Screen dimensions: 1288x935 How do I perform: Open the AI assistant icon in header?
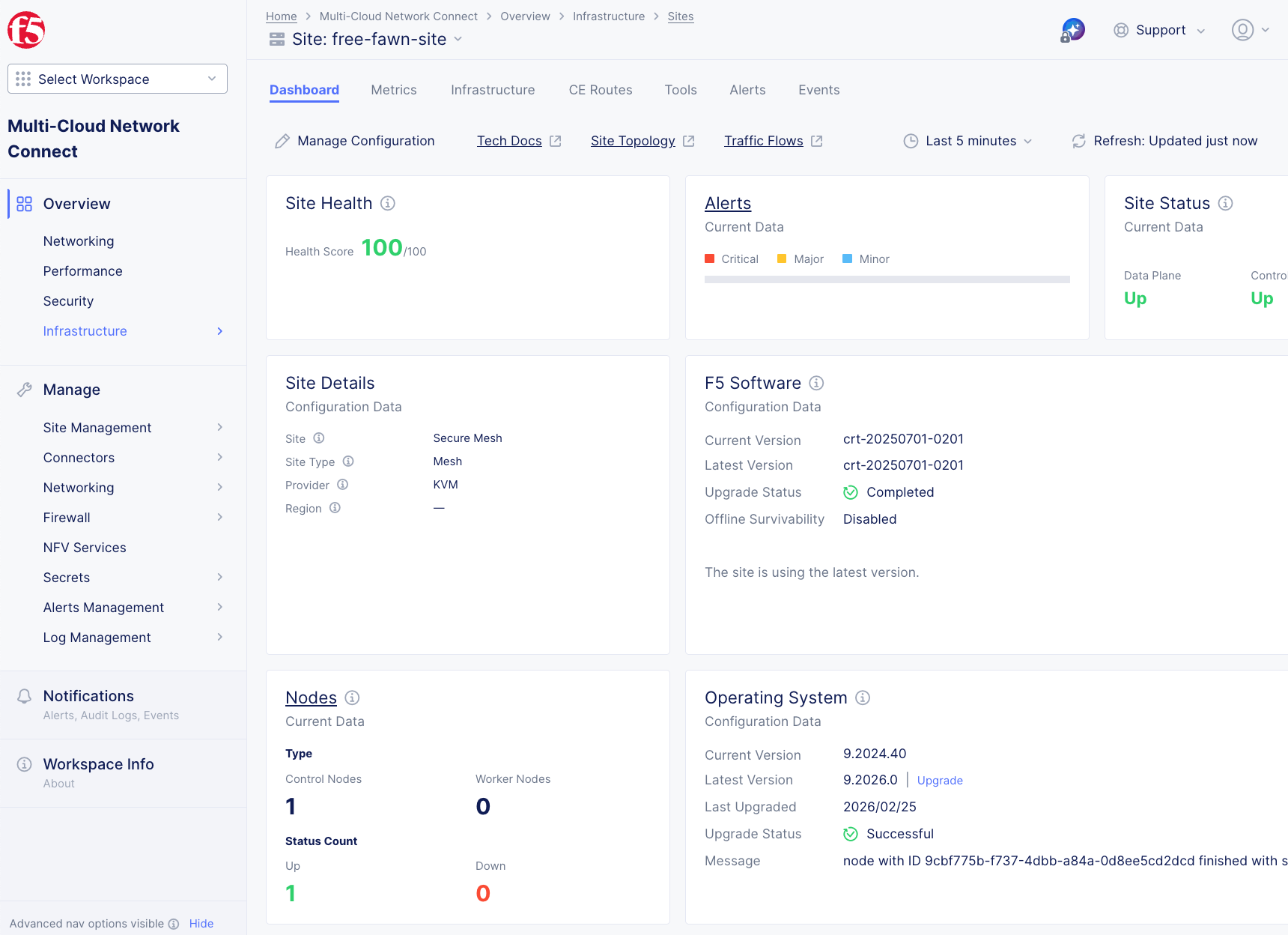coord(1073,30)
